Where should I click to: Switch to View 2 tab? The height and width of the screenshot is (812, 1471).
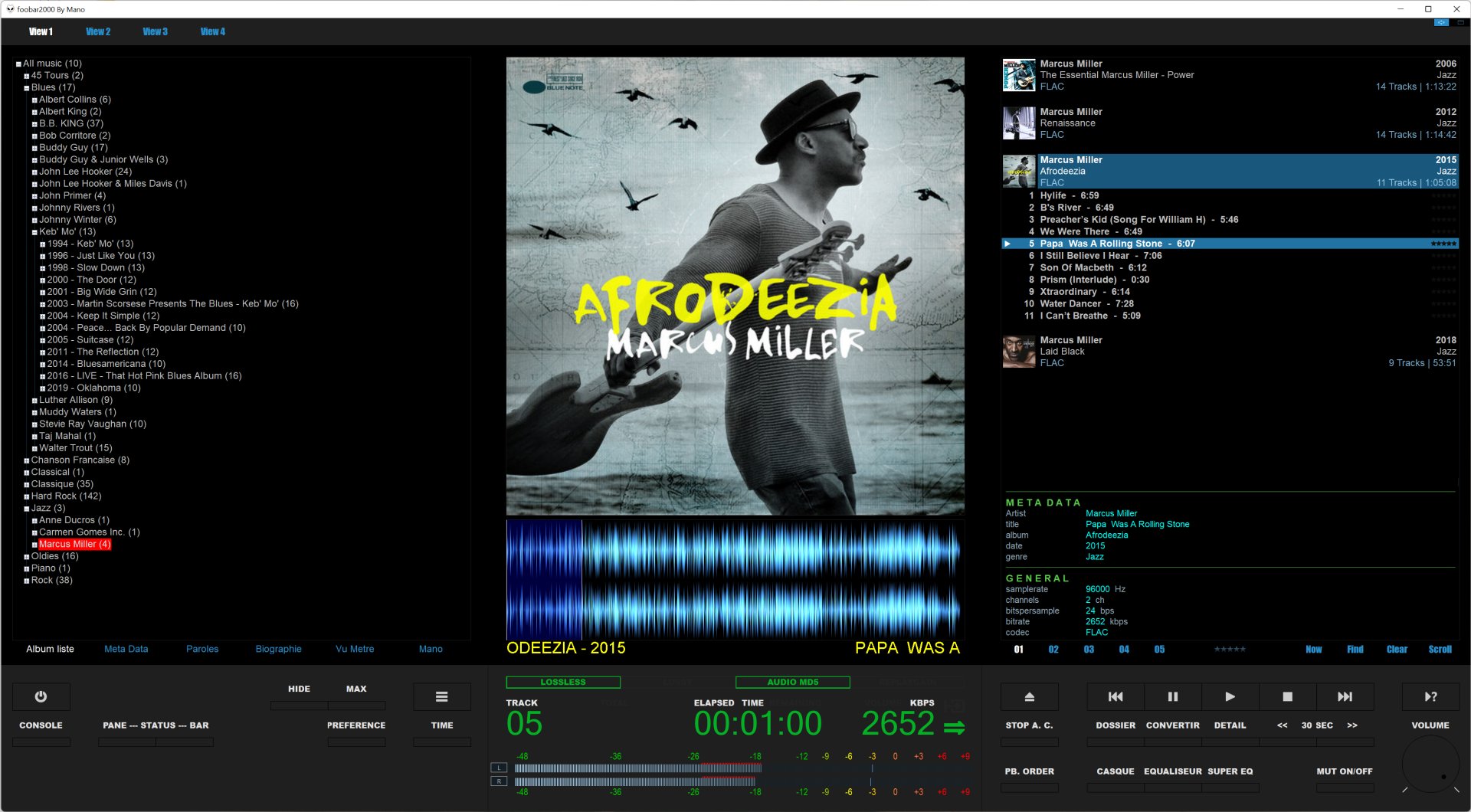[x=98, y=31]
